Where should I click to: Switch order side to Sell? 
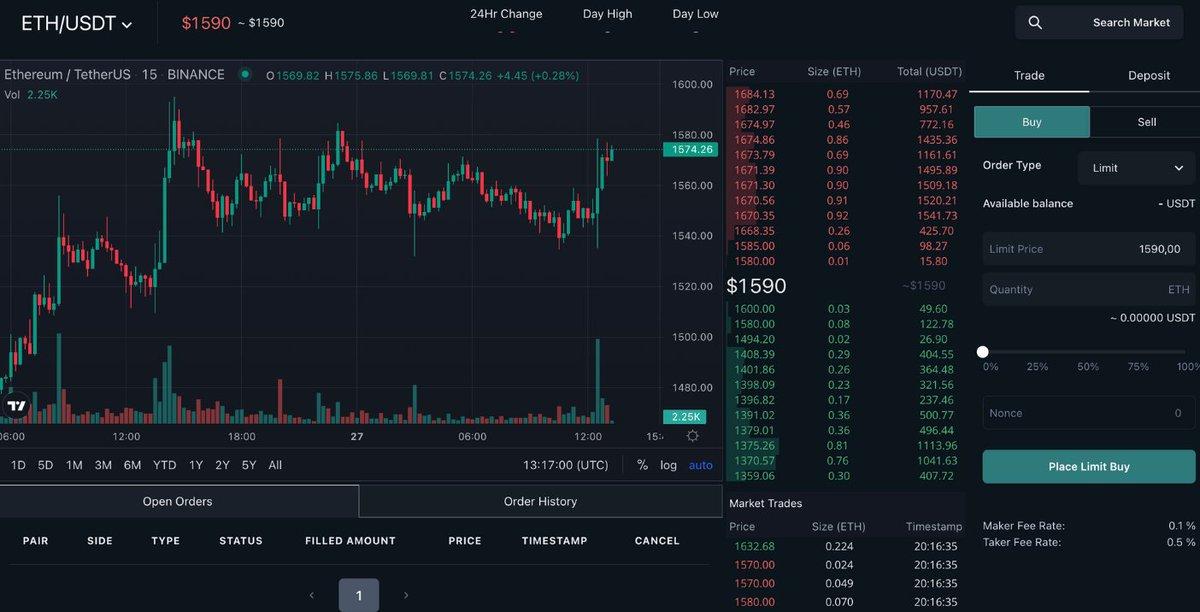(1147, 122)
